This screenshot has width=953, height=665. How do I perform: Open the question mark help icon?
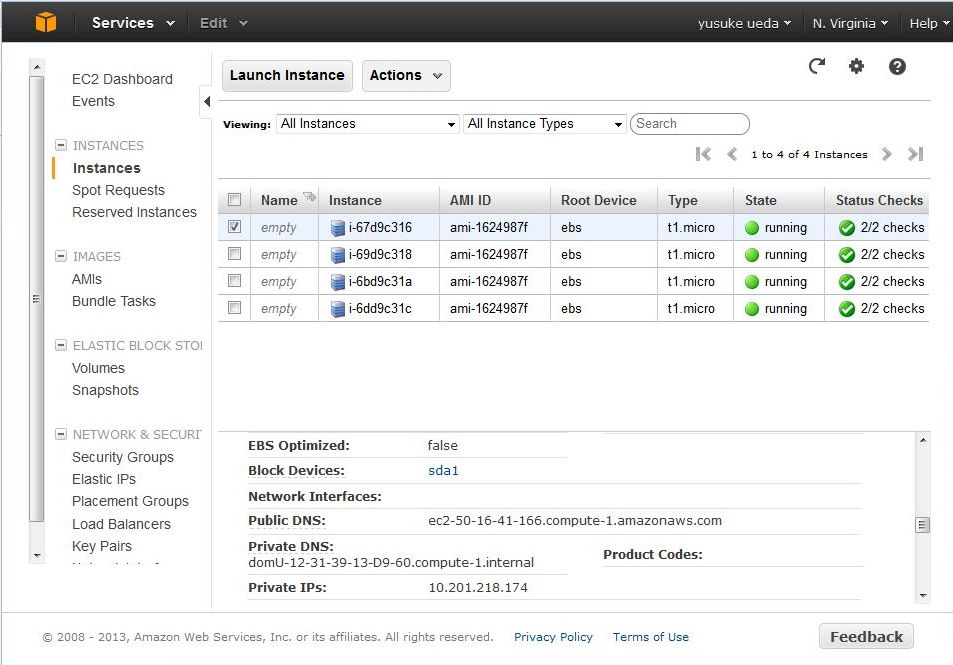tap(897, 66)
